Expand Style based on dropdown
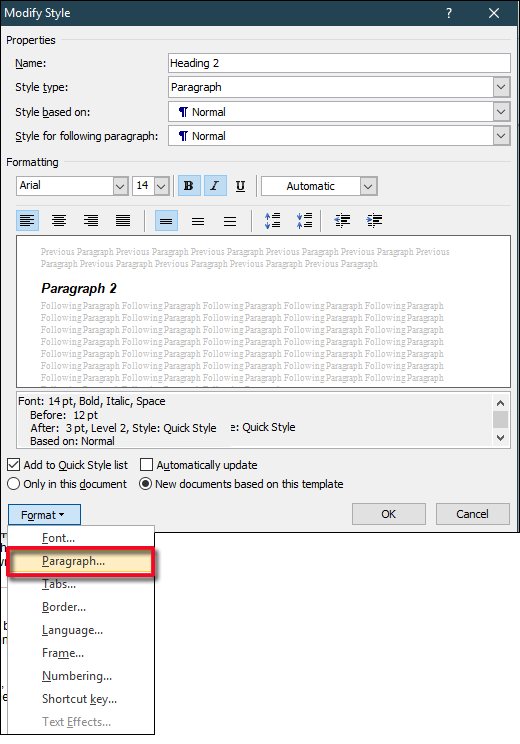This screenshot has width=520, height=744. click(501, 112)
